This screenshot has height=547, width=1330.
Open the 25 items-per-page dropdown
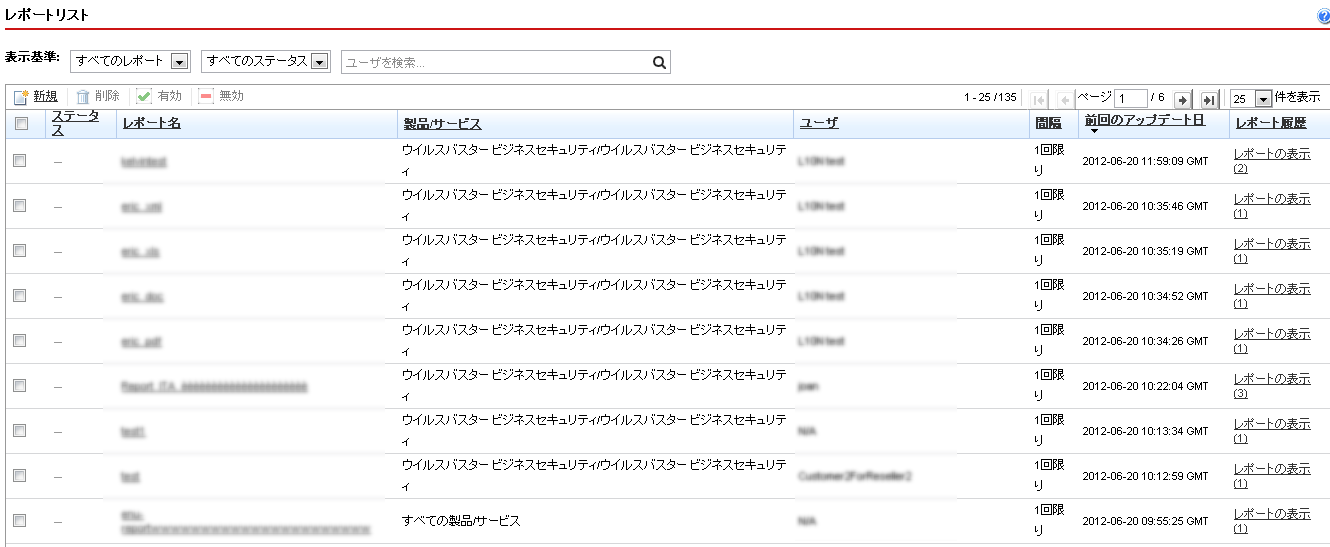point(1250,99)
